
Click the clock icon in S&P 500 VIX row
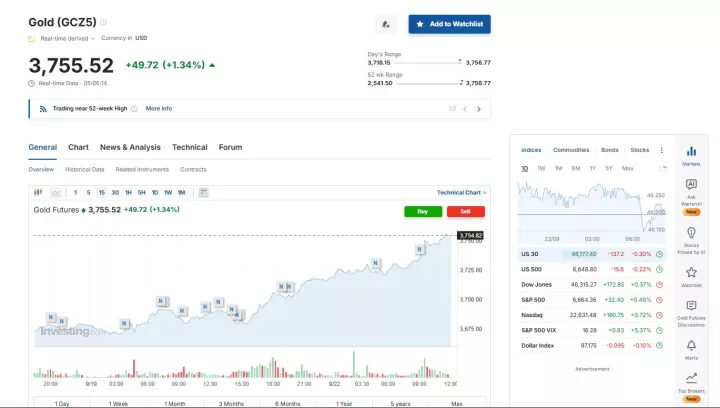[x=659, y=330]
